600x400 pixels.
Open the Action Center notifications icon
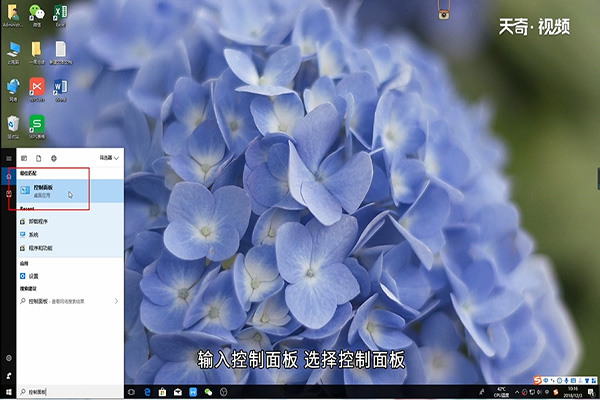pyautogui.click(x=592, y=392)
